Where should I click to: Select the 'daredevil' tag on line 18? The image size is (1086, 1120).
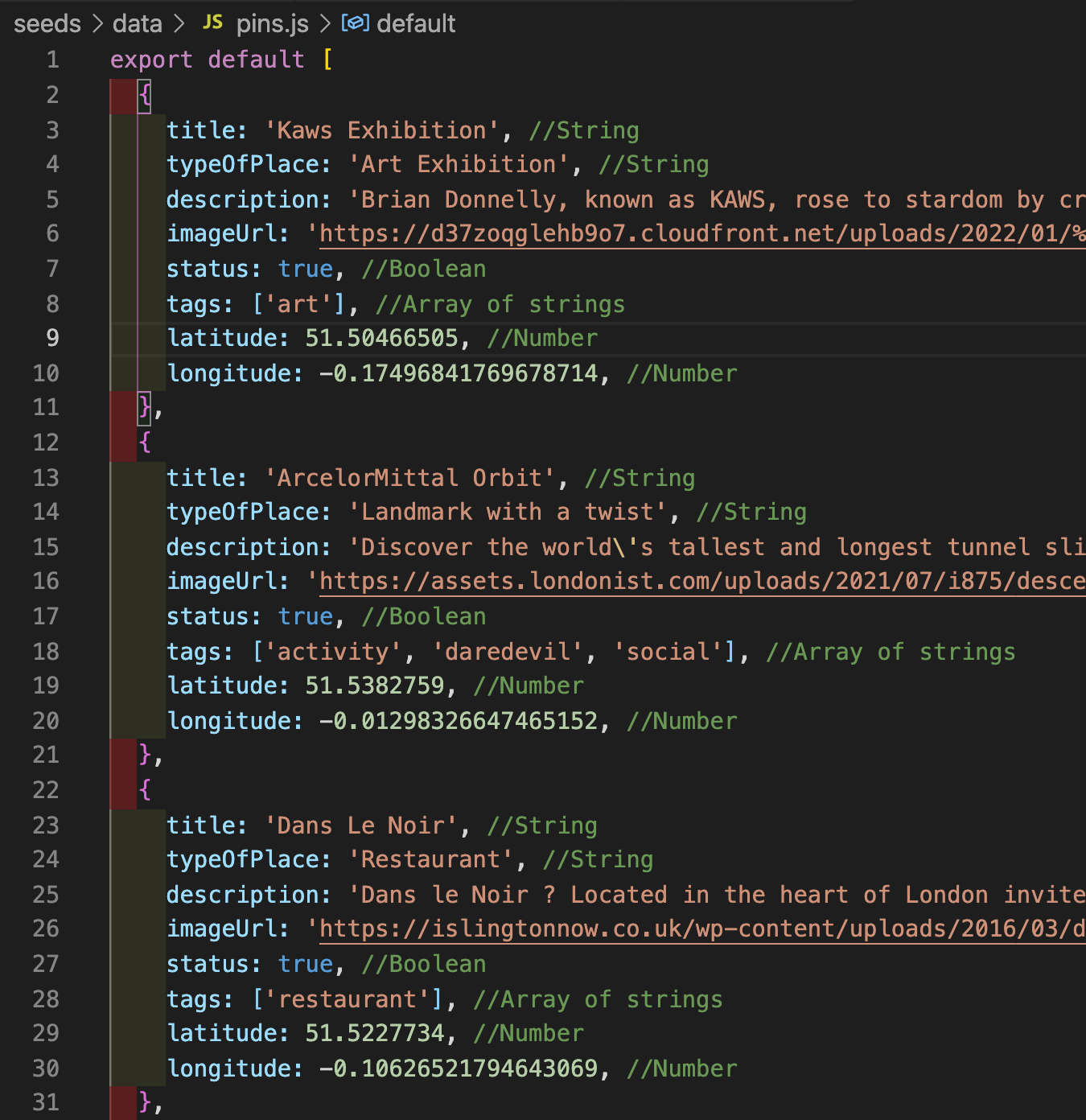507,652
